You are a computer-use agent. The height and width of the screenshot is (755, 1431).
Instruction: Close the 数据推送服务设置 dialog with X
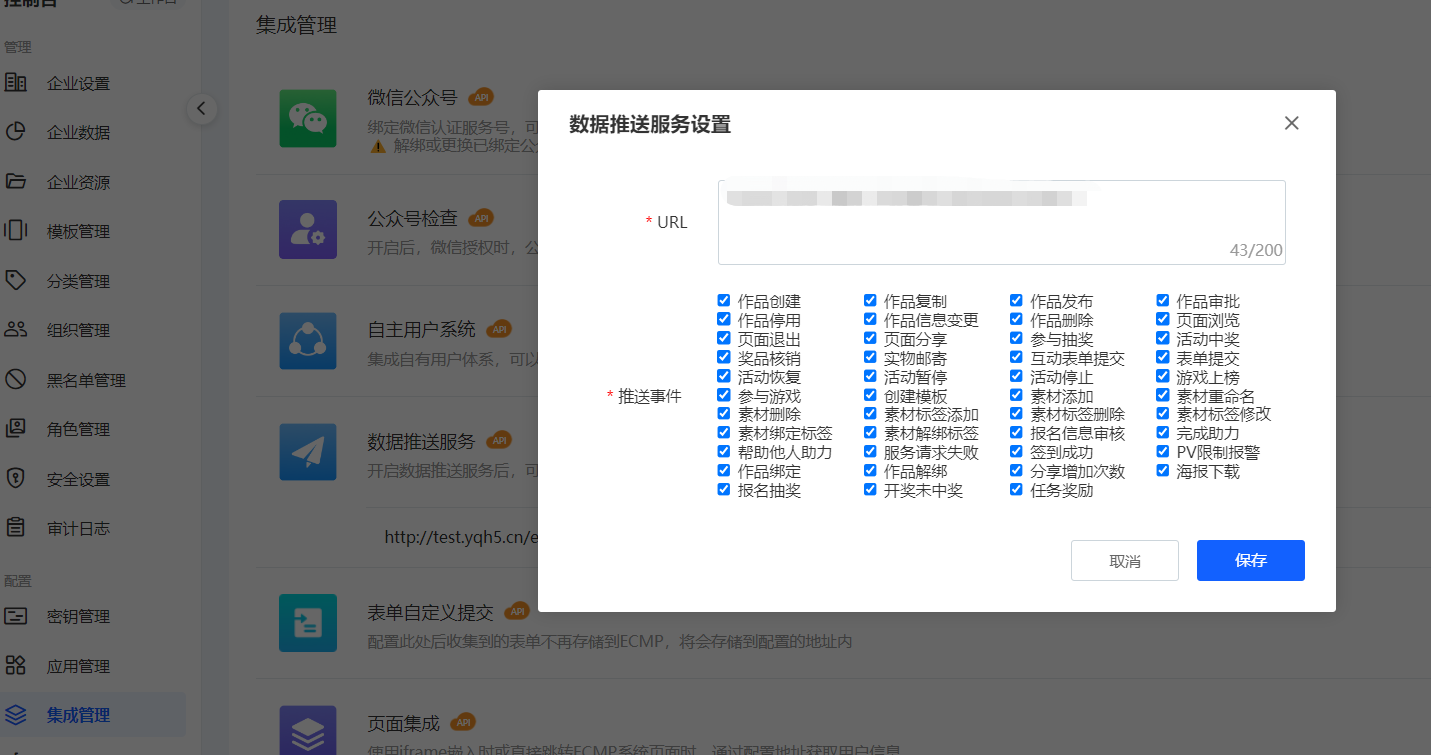pos(1291,123)
